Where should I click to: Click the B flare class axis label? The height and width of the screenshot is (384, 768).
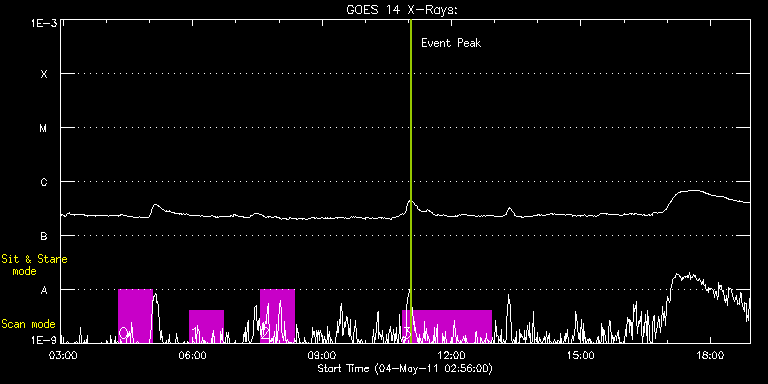coord(44,236)
